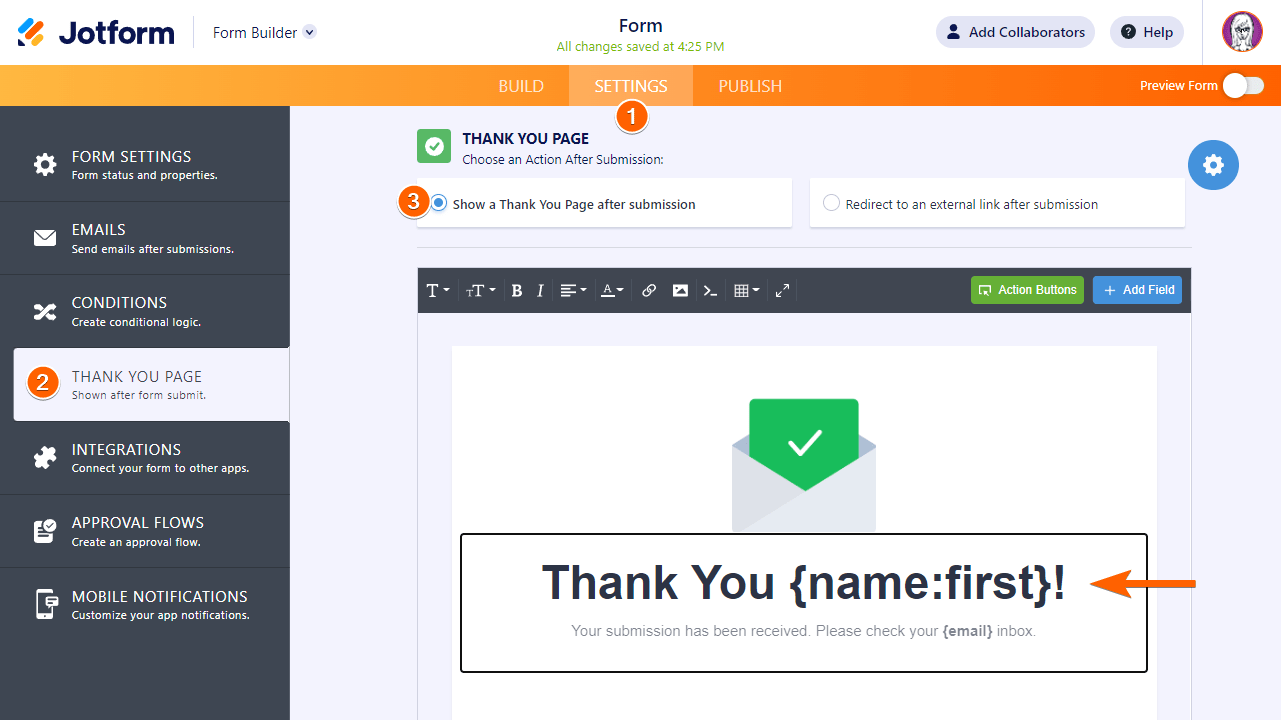The image size is (1281, 720).
Task: Expand the editor to fullscreen view
Action: pyautogui.click(x=782, y=290)
